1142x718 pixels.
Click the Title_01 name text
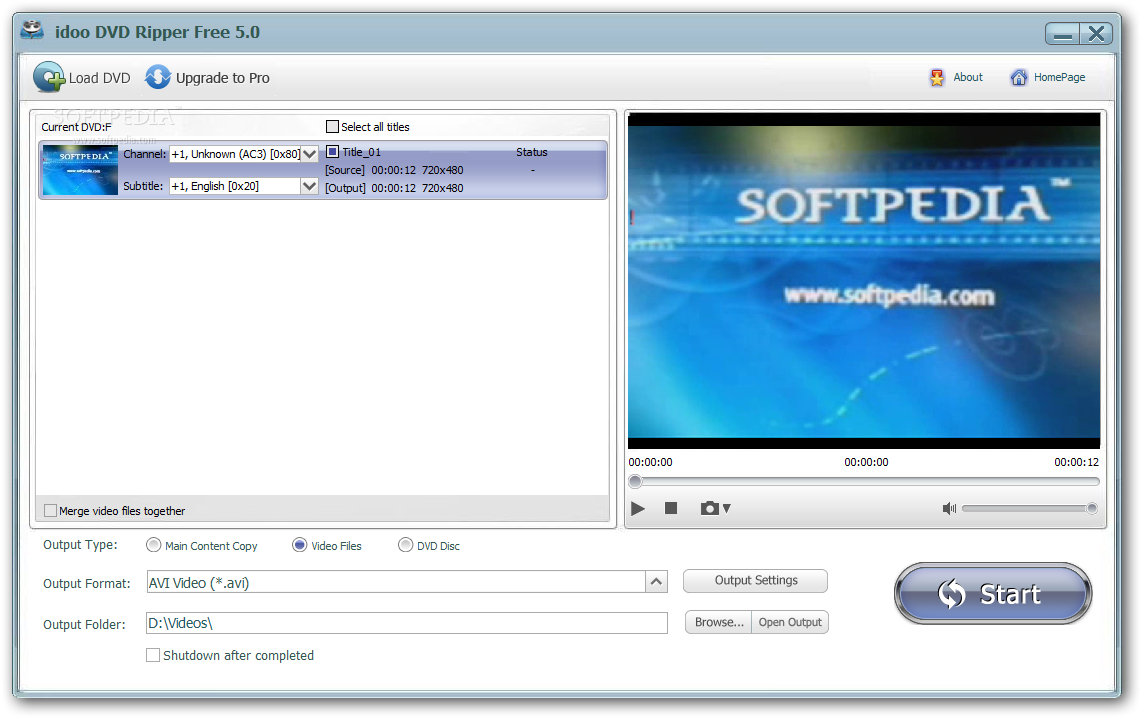(x=361, y=152)
